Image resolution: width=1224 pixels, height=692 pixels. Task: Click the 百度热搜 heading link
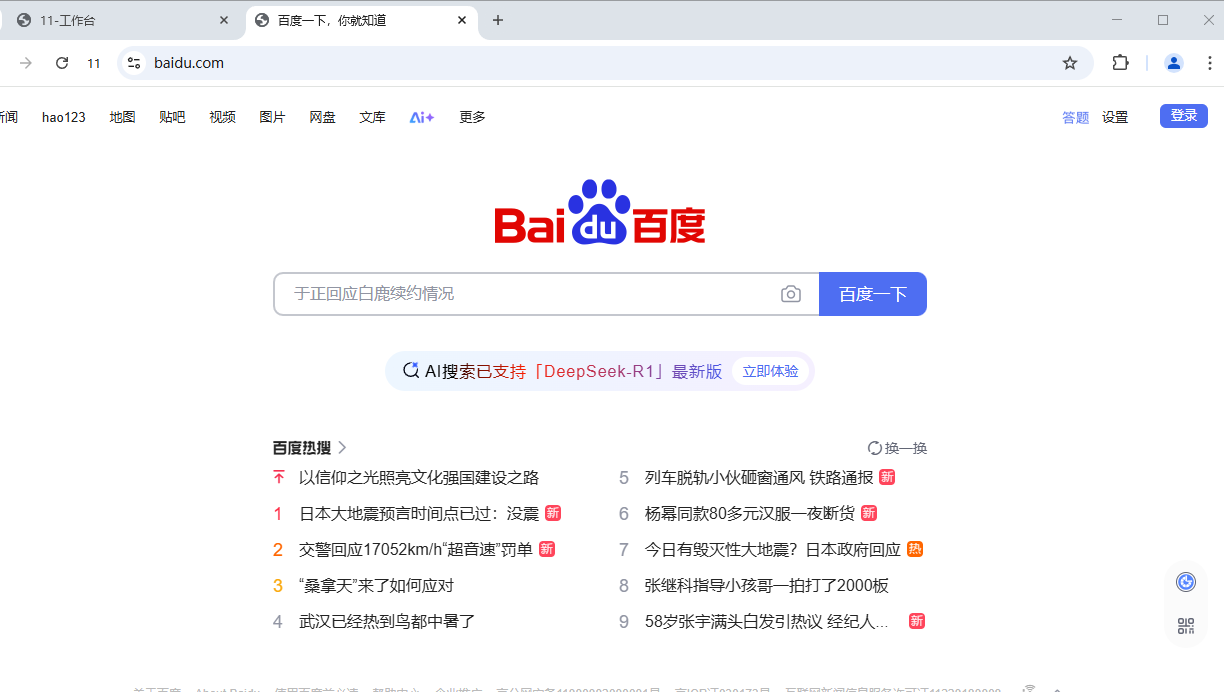302,448
